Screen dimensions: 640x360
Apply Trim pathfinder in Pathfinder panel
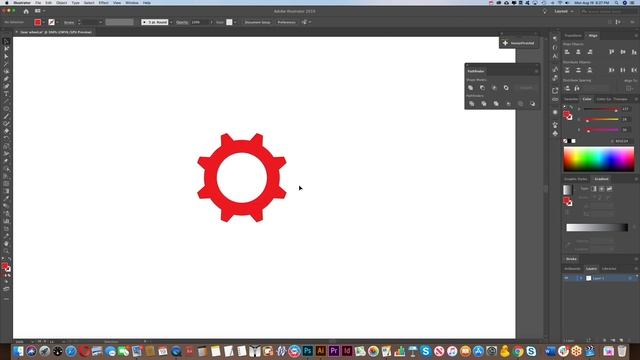pyautogui.click(x=484, y=104)
